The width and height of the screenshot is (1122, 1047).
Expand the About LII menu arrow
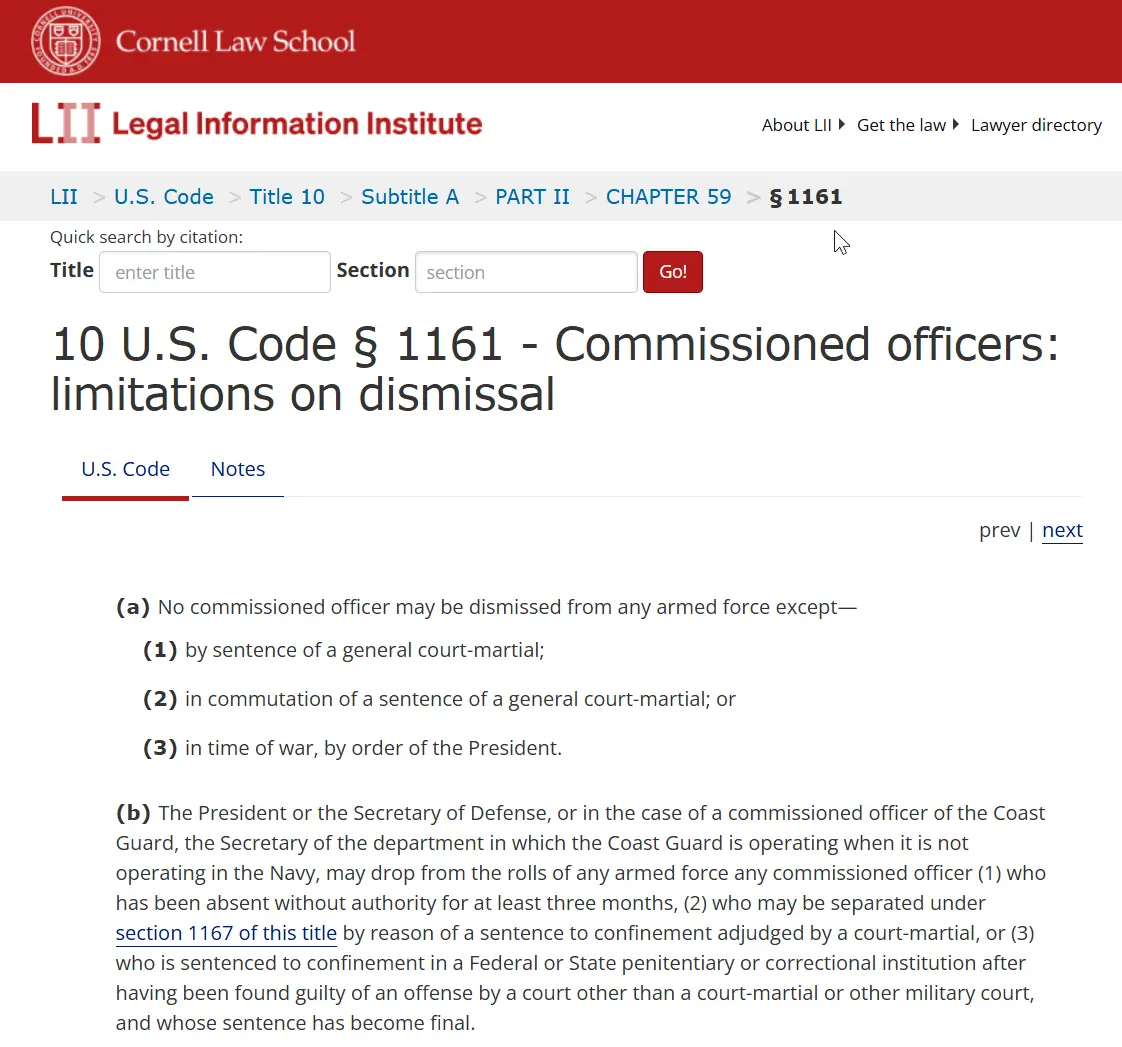click(x=840, y=125)
